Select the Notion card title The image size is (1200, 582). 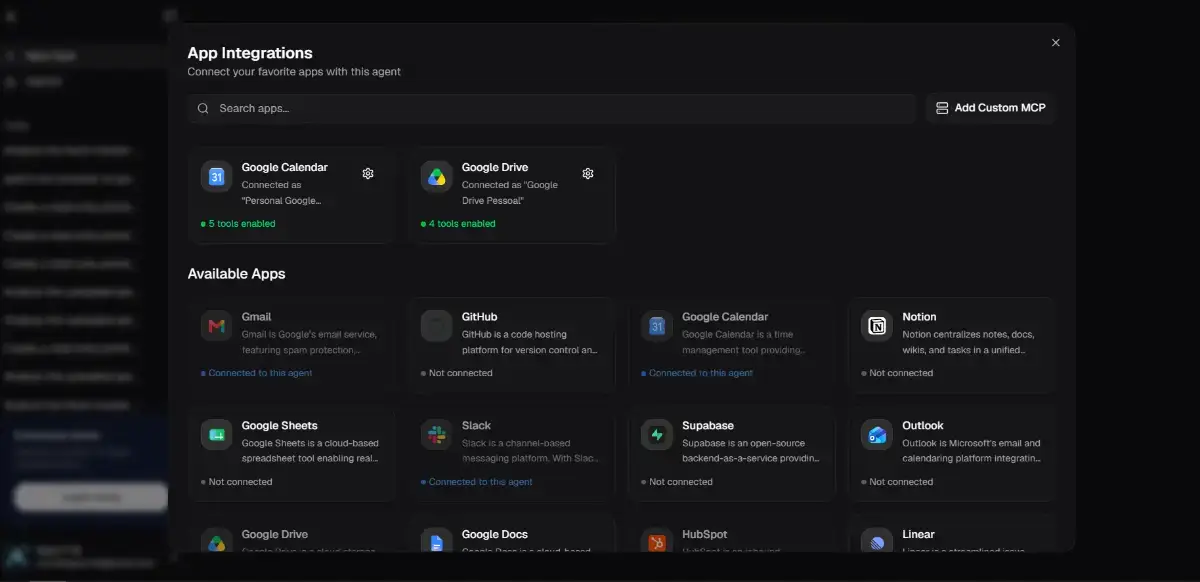(919, 317)
